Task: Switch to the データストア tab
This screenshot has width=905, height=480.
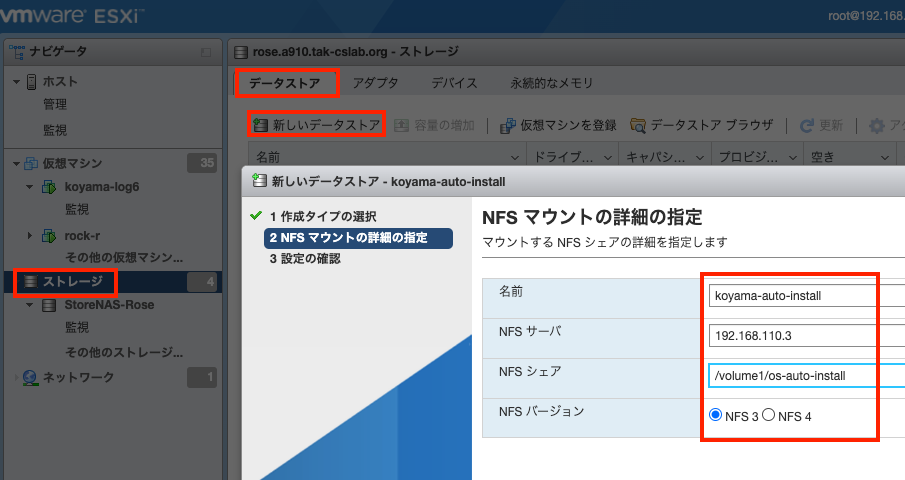Action: pos(285,83)
